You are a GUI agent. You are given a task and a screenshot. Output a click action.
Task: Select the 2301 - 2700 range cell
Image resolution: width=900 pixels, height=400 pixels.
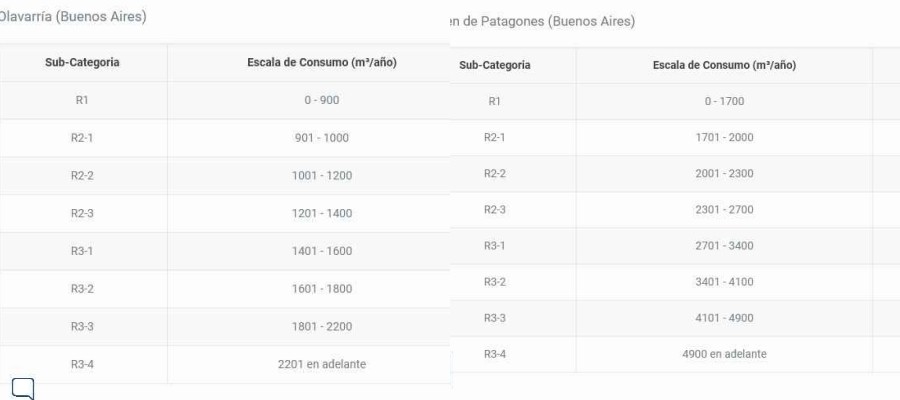pos(724,210)
